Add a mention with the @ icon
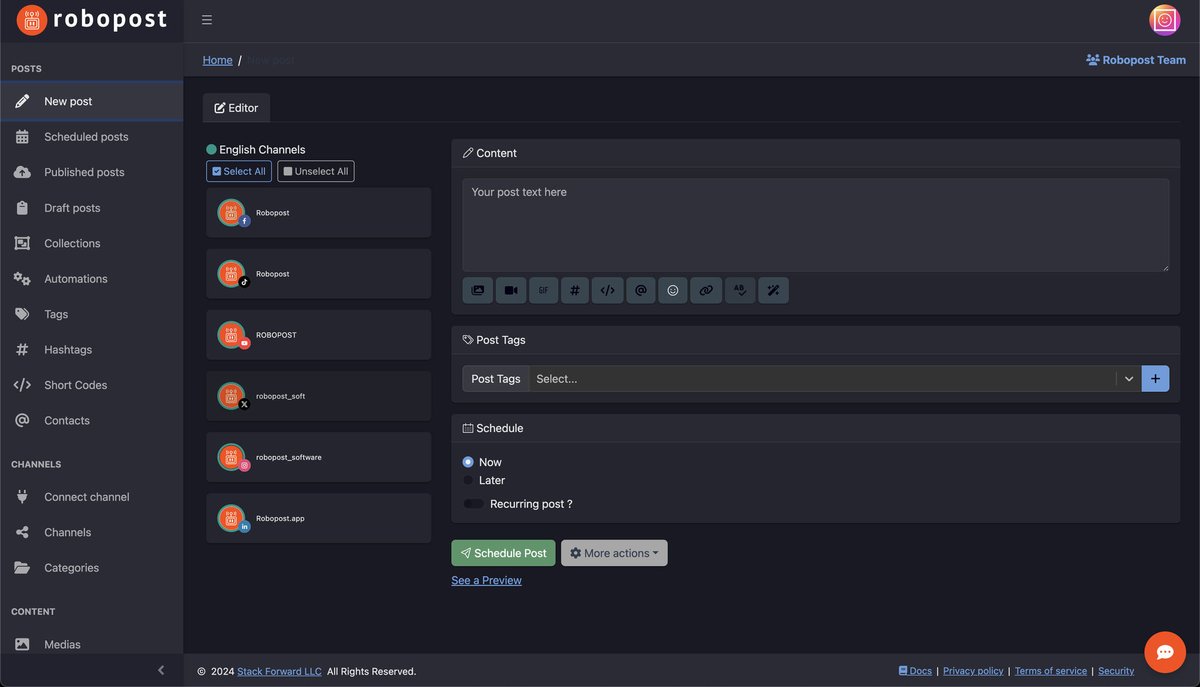 pyautogui.click(x=640, y=289)
